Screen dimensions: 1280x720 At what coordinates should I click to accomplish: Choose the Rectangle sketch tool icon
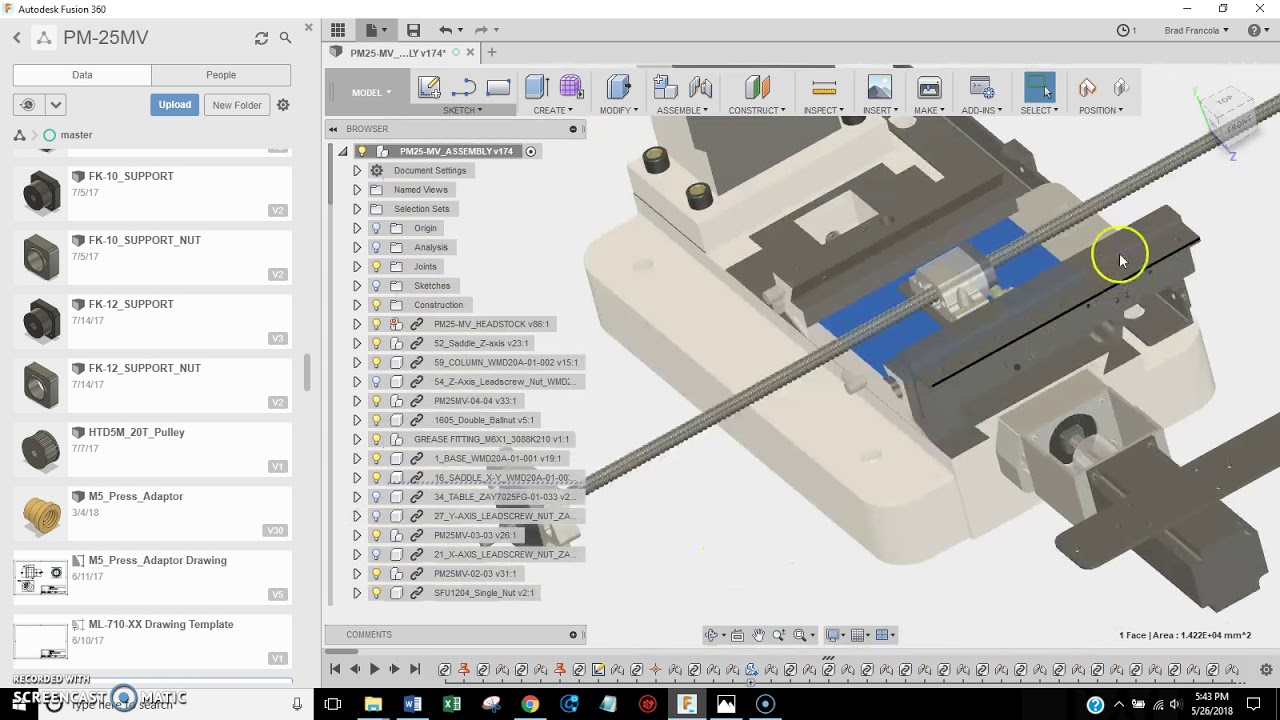(498, 87)
